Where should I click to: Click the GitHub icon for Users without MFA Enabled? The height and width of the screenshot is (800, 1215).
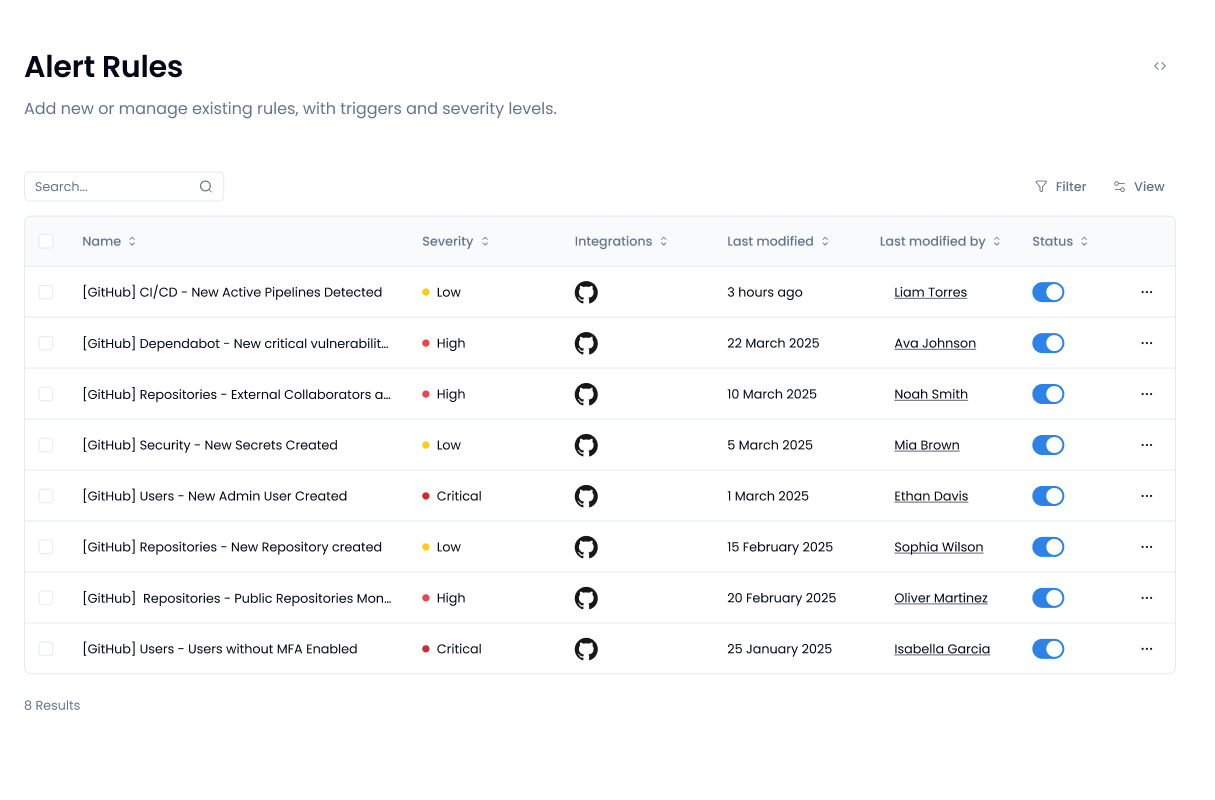pos(586,648)
